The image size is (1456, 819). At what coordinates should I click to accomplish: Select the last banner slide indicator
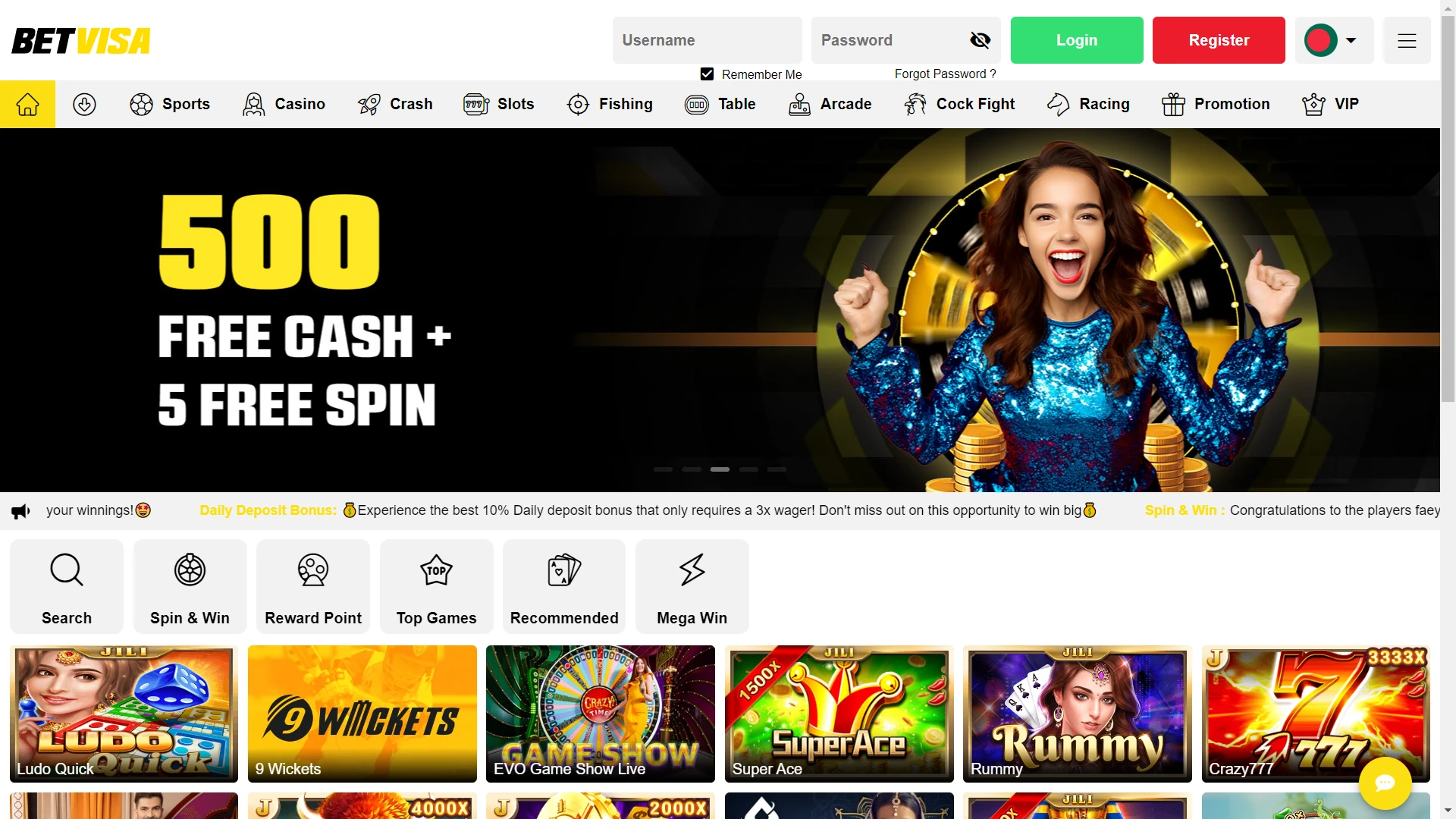[777, 469]
